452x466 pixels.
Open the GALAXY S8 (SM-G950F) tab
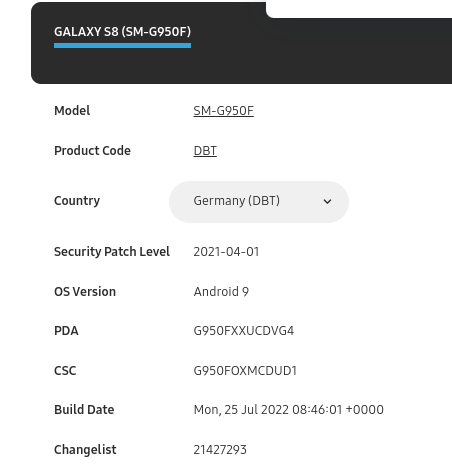[122, 32]
